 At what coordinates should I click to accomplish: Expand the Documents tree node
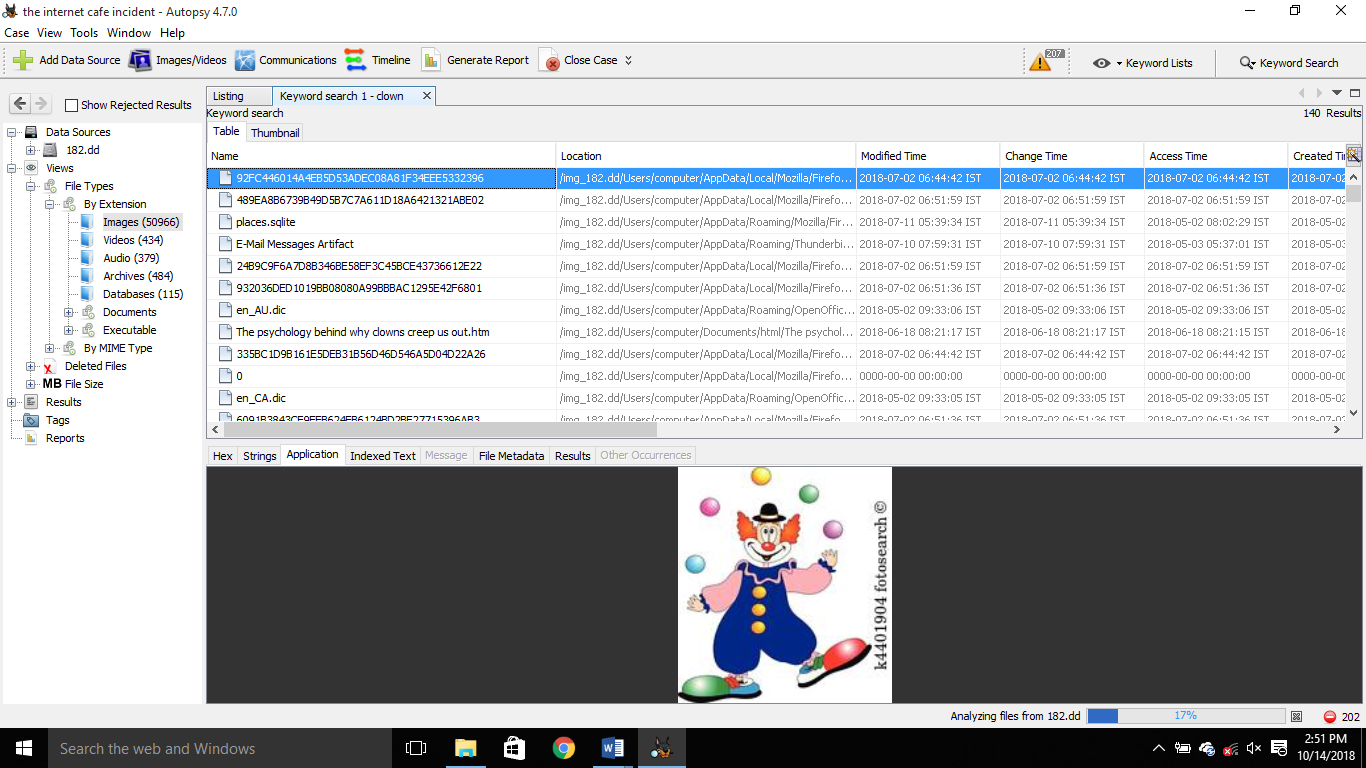pos(69,312)
